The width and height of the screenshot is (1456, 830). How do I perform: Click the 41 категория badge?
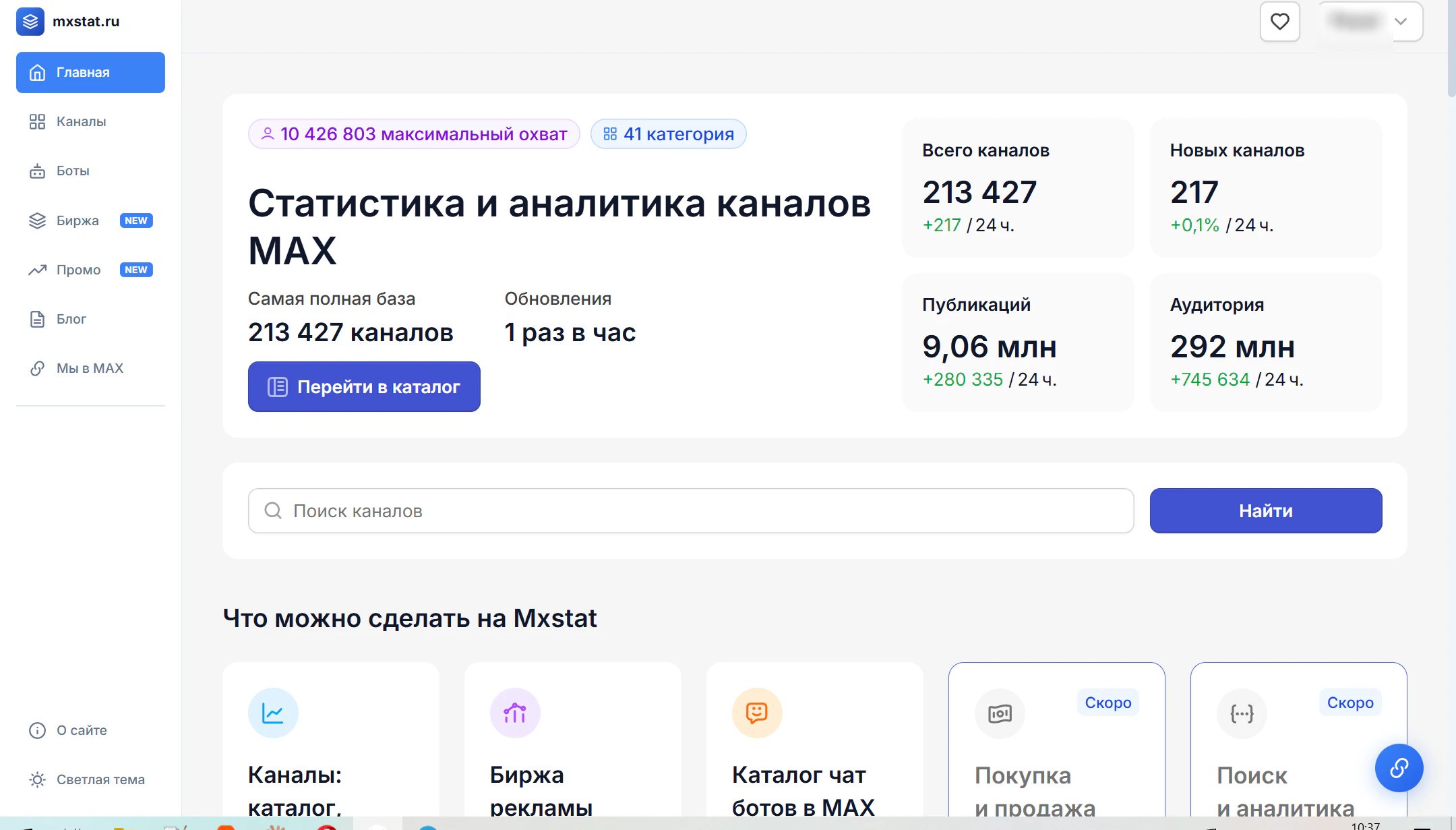(668, 134)
